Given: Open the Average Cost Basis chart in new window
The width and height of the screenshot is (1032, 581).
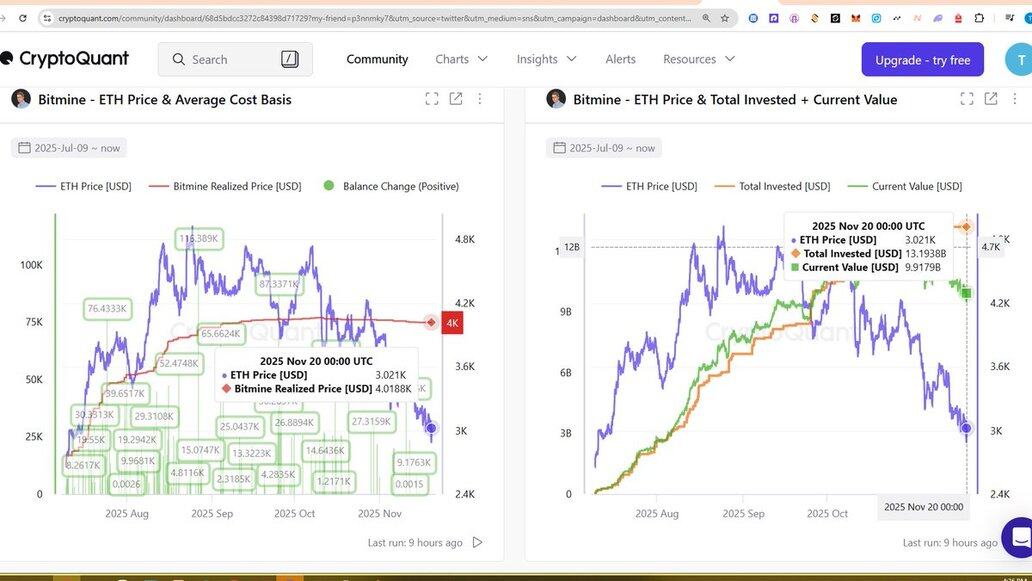Looking at the screenshot, I should (456, 99).
